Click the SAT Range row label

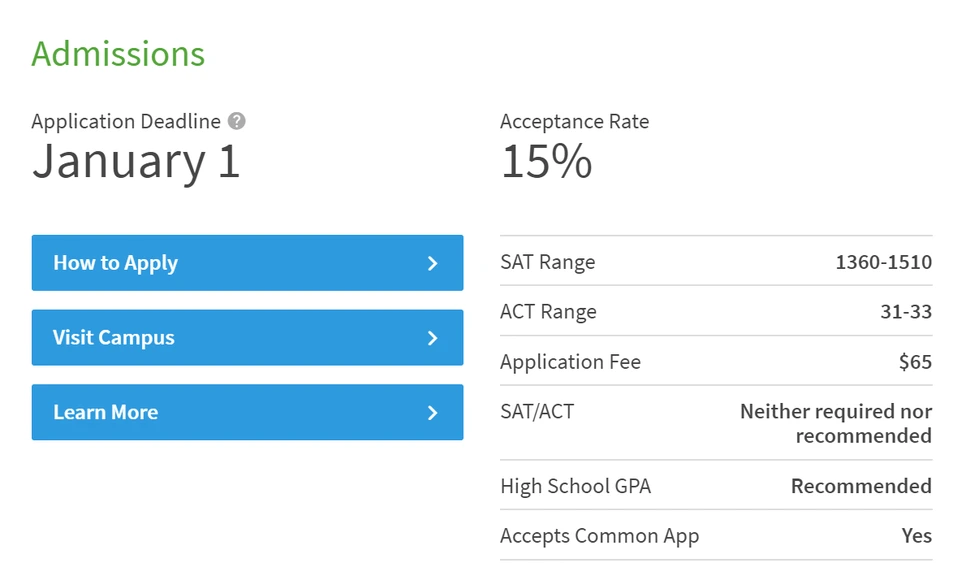pyautogui.click(x=547, y=262)
